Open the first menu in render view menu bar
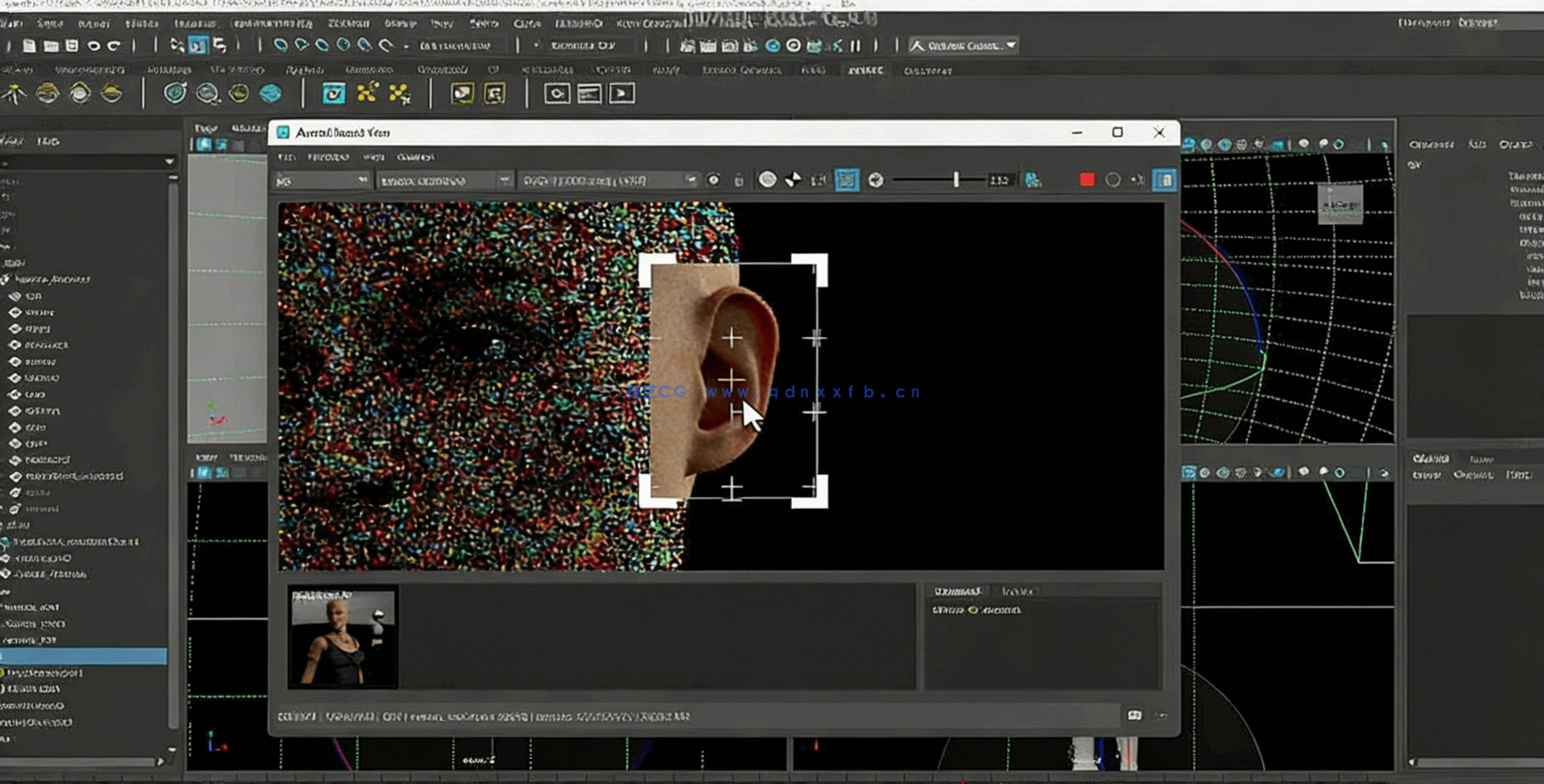The width and height of the screenshot is (1544, 784). pos(287,157)
